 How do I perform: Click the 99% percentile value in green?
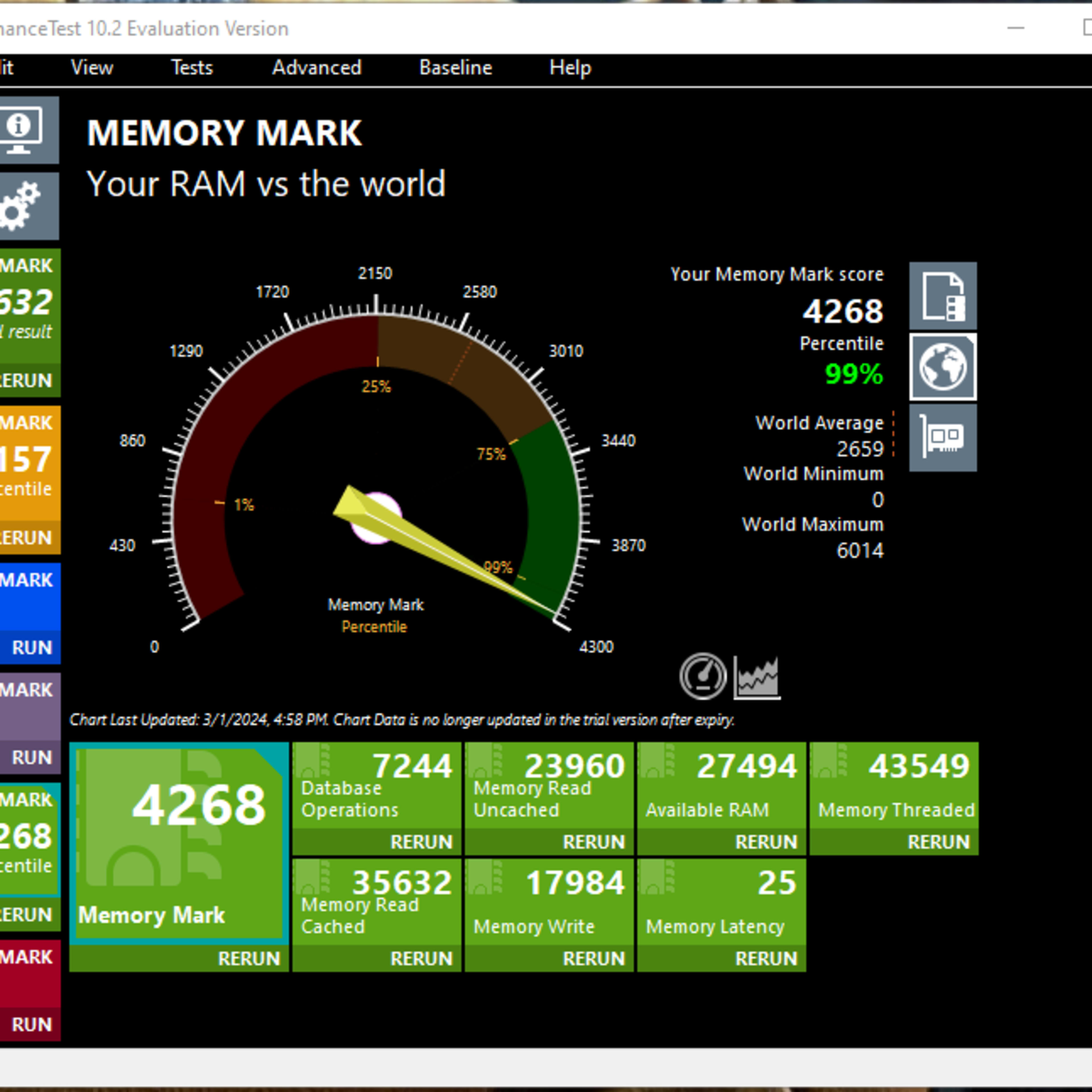click(853, 374)
